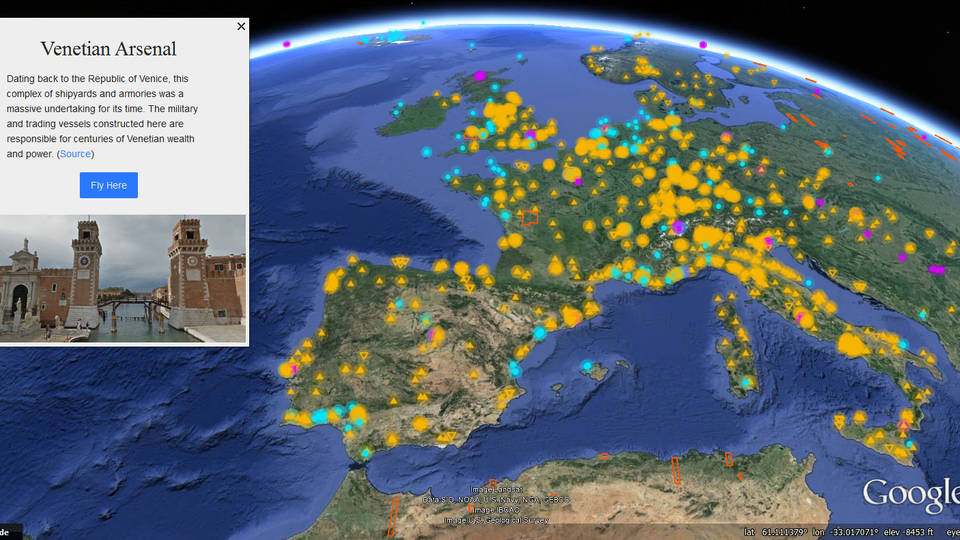Screen dimensions: 960x540
Task: Open the Source link in description
Action: point(76,154)
